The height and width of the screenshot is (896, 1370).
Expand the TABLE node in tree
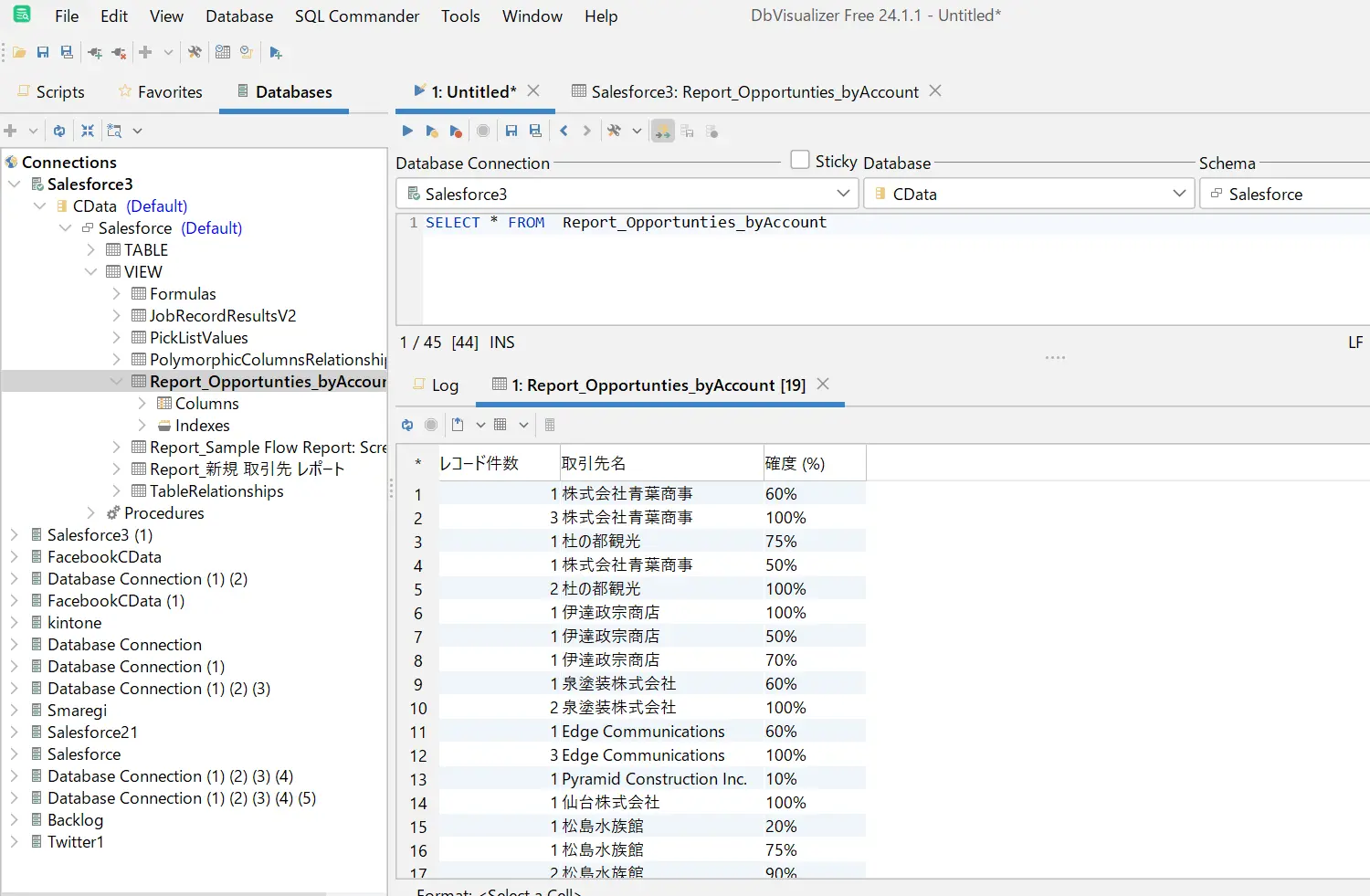(x=90, y=250)
